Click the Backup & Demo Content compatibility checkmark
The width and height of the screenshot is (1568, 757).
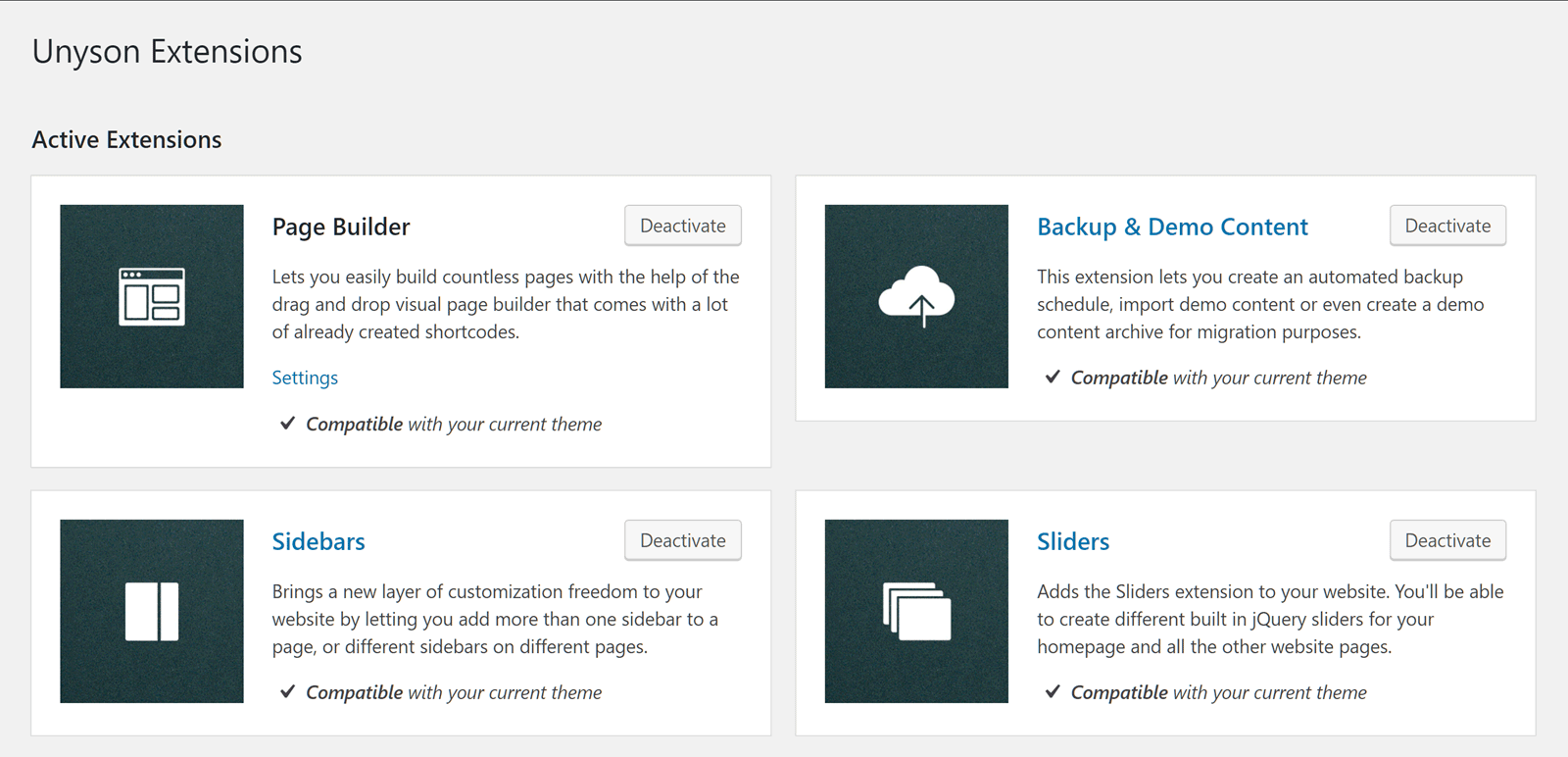coord(1053,378)
